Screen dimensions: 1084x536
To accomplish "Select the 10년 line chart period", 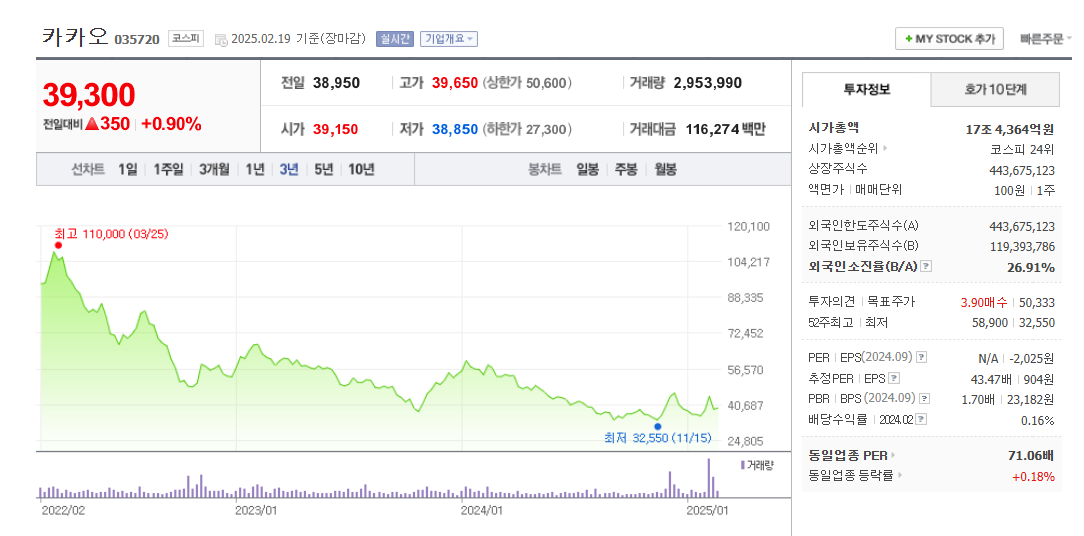I will click(362, 169).
